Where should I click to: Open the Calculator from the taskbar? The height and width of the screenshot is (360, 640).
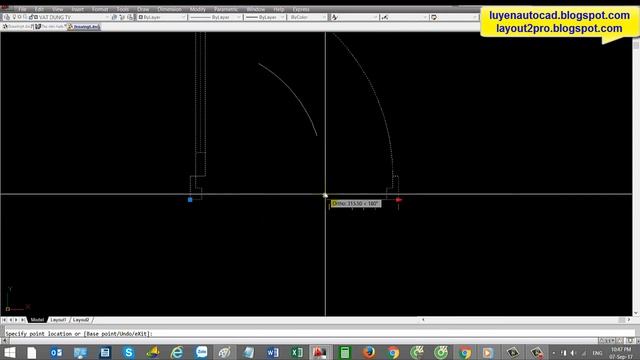point(345,352)
